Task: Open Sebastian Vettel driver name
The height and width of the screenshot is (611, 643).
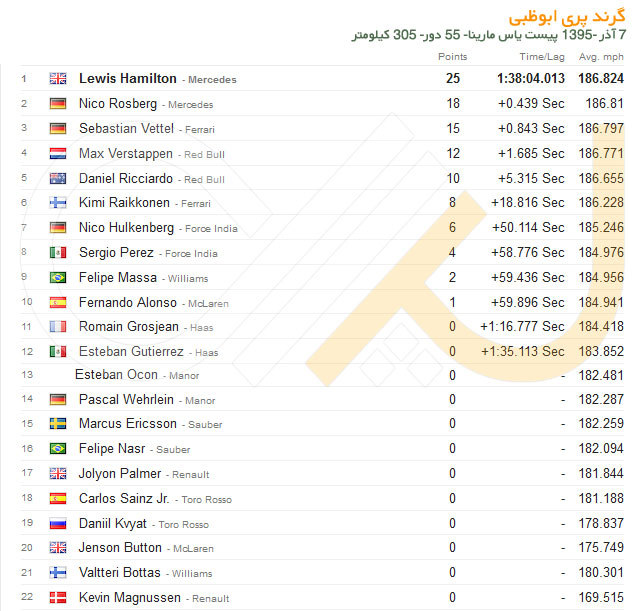Action: pos(126,128)
